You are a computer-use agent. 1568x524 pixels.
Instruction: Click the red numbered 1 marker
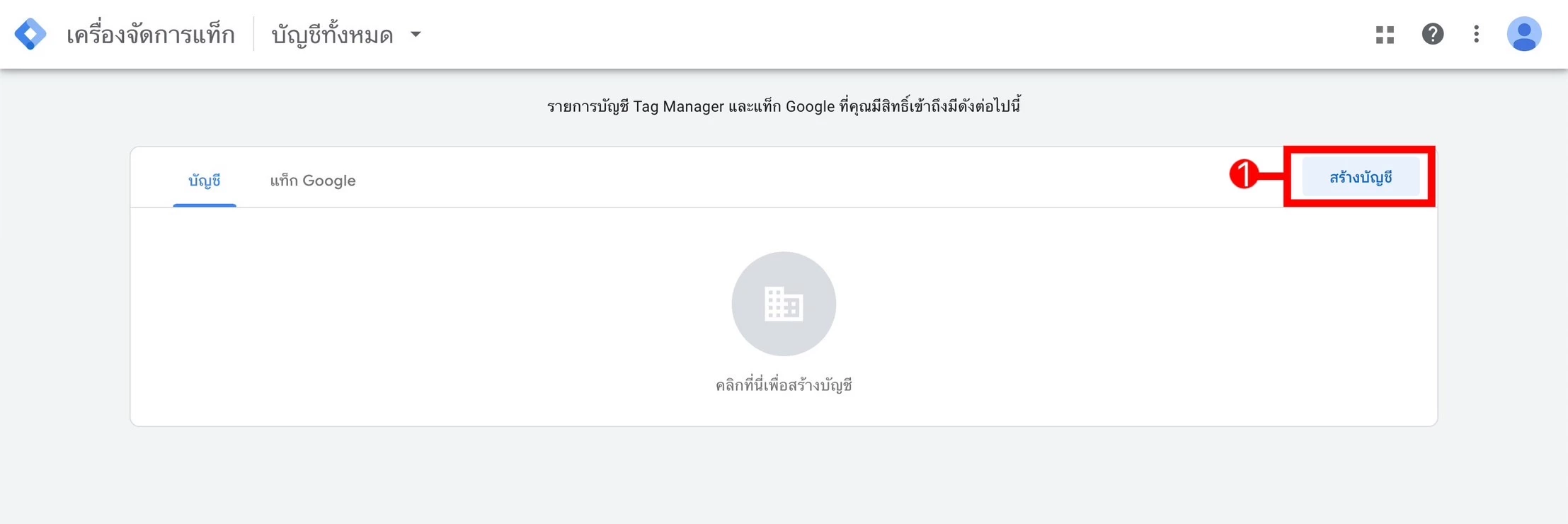click(x=1244, y=174)
